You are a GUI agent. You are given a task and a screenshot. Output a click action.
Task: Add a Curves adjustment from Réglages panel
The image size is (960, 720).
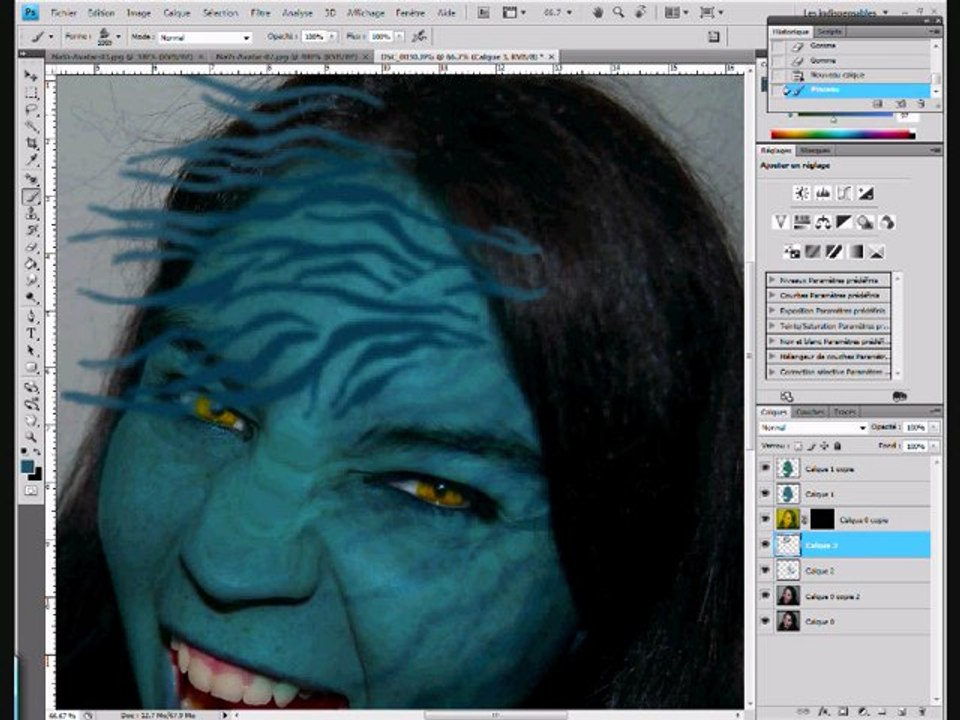(844, 193)
